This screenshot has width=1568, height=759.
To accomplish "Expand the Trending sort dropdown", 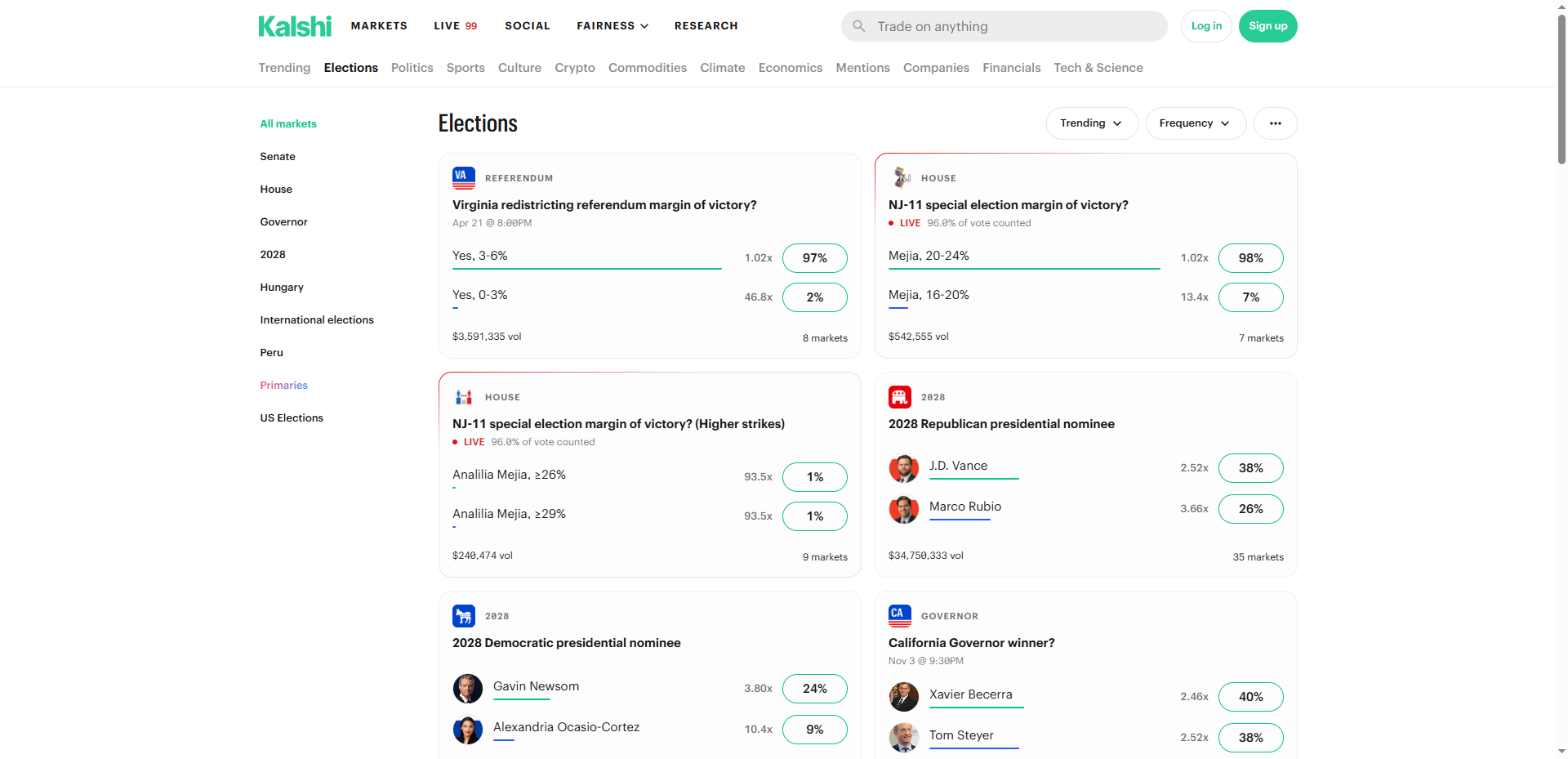I will click(x=1092, y=123).
